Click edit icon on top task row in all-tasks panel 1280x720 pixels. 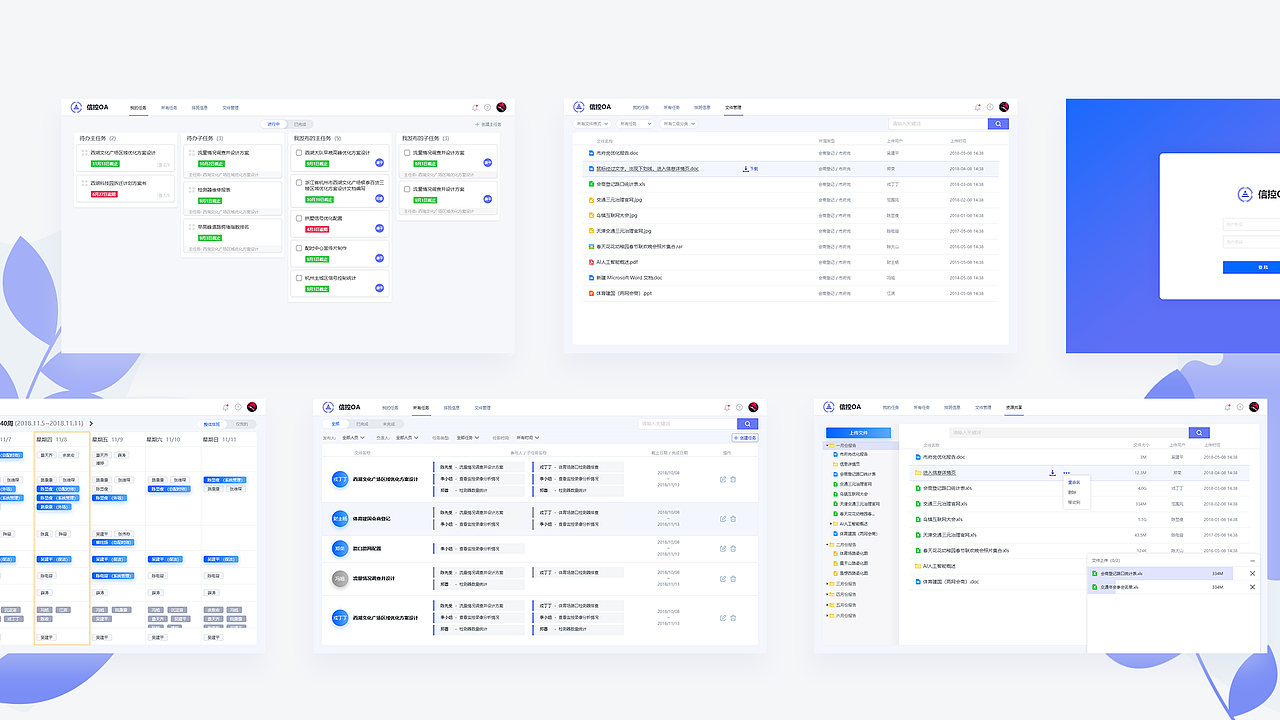[722, 479]
